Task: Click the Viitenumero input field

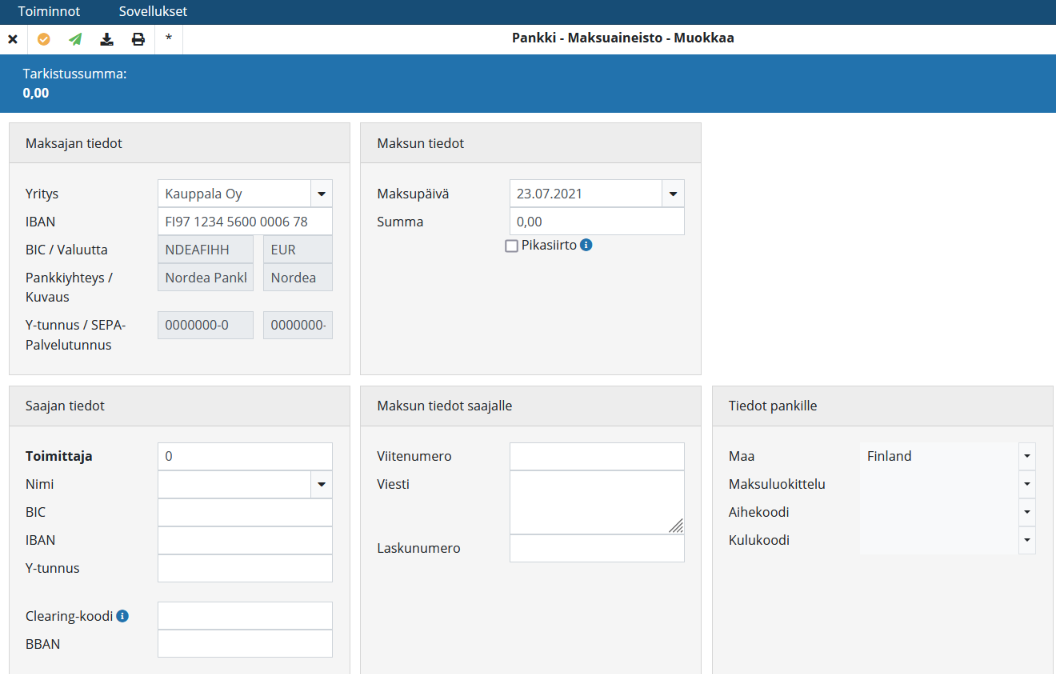Action: tap(596, 456)
